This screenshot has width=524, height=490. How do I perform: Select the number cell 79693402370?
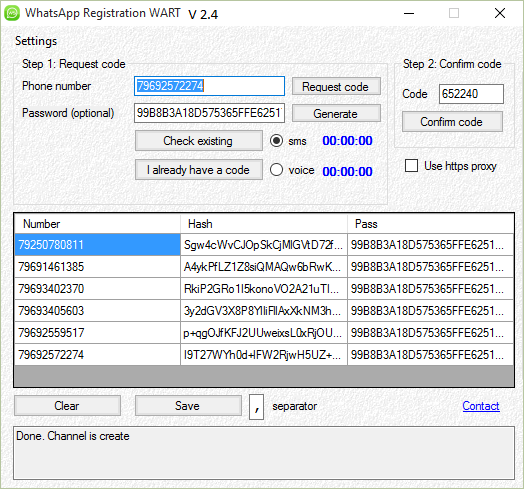(x=97, y=289)
